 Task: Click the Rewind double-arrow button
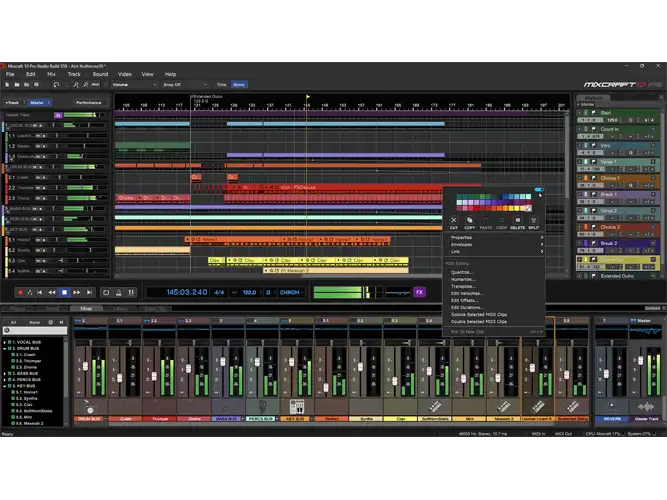(52, 292)
